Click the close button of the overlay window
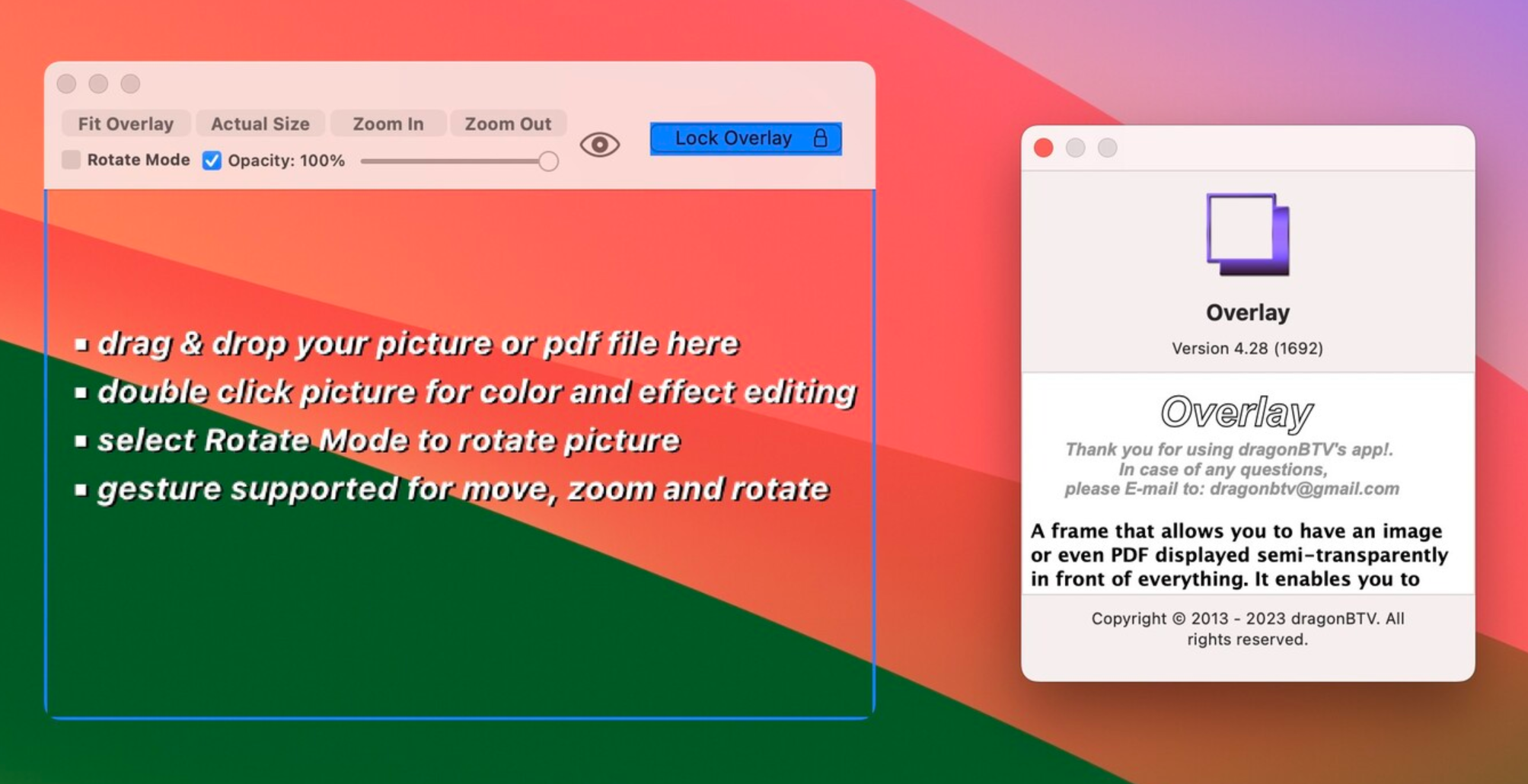The width and height of the screenshot is (1528, 784). coord(67,84)
